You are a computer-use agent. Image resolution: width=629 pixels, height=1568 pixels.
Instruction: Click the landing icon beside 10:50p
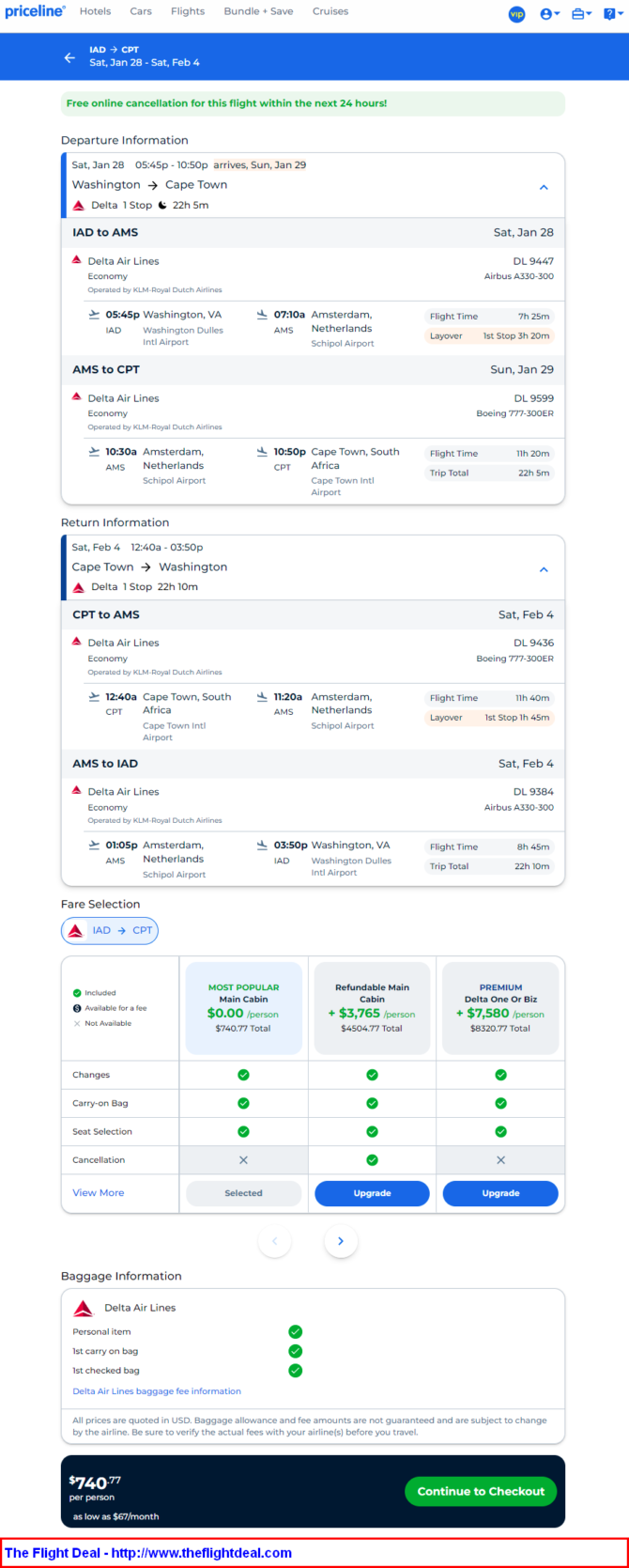pyautogui.click(x=262, y=452)
